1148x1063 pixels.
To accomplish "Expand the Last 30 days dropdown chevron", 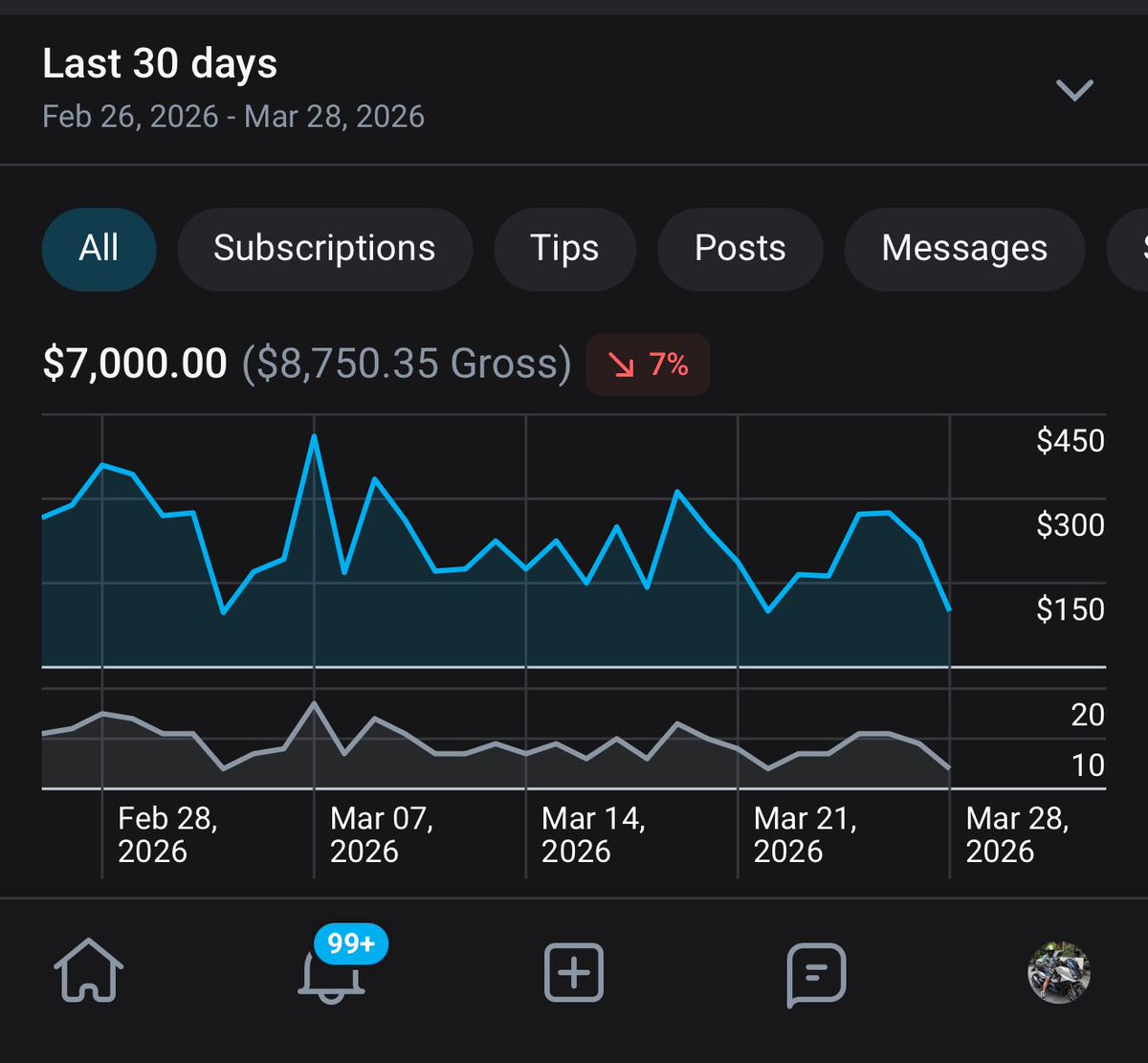I will point(1075,90).
